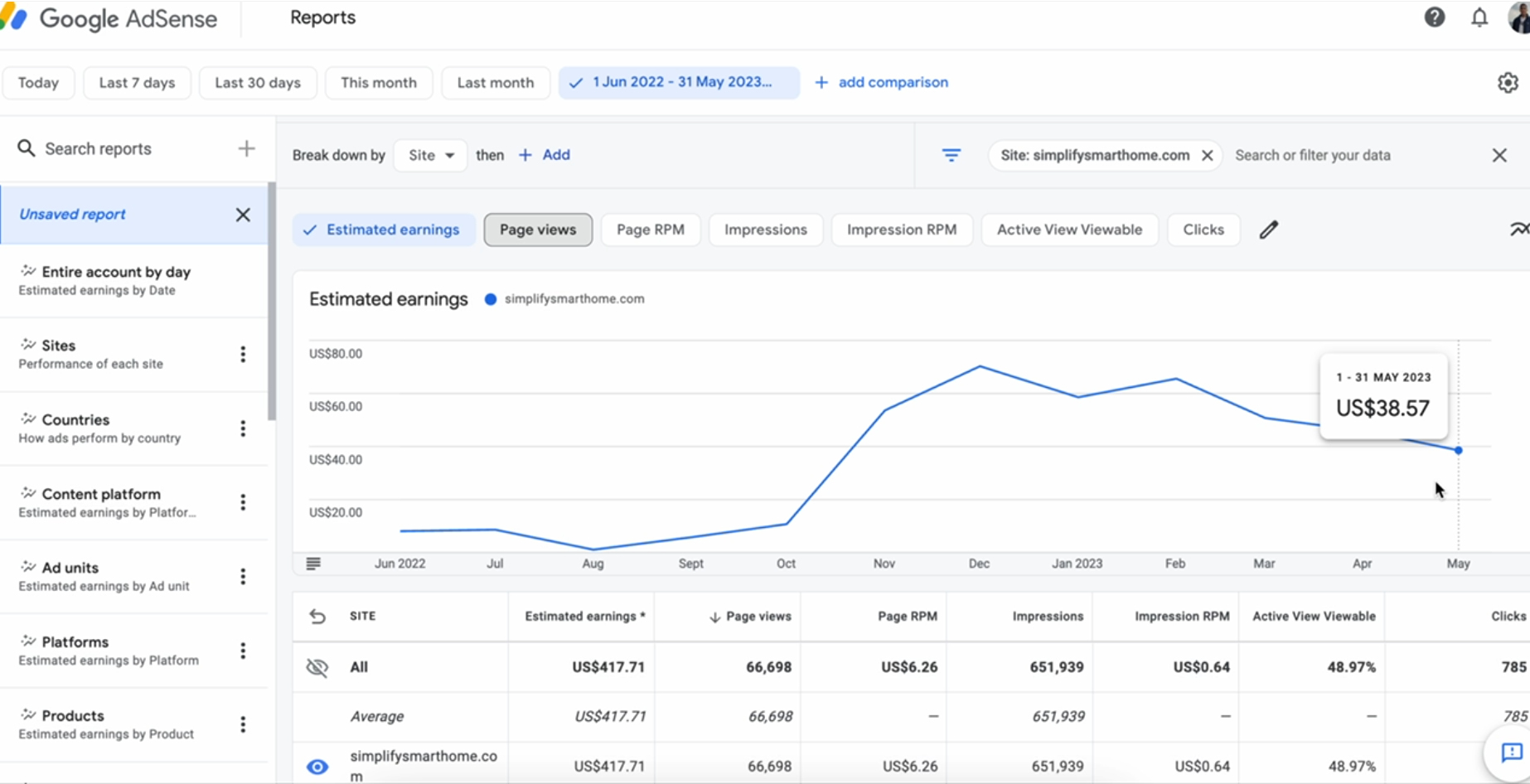
Task: Open report settings gear icon
Action: click(1508, 83)
